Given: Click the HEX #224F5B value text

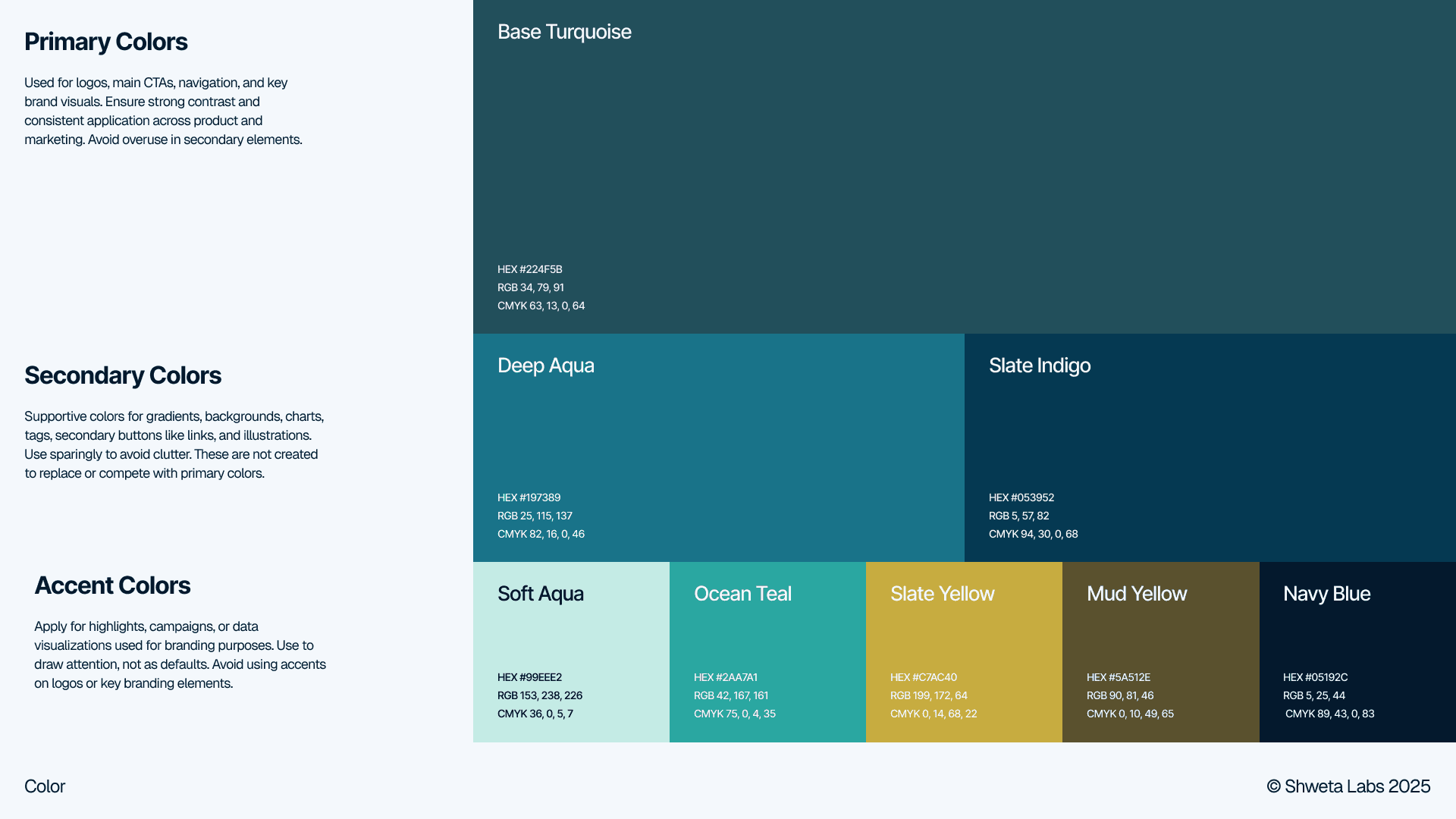Looking at the screenshot, I should pyautogui.click(x=529, y=269).
